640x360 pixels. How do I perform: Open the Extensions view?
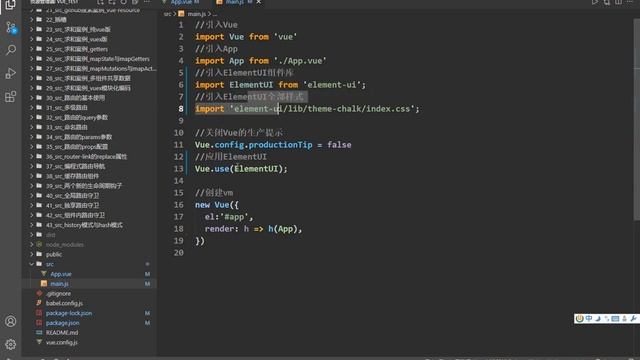click(11, 97)
